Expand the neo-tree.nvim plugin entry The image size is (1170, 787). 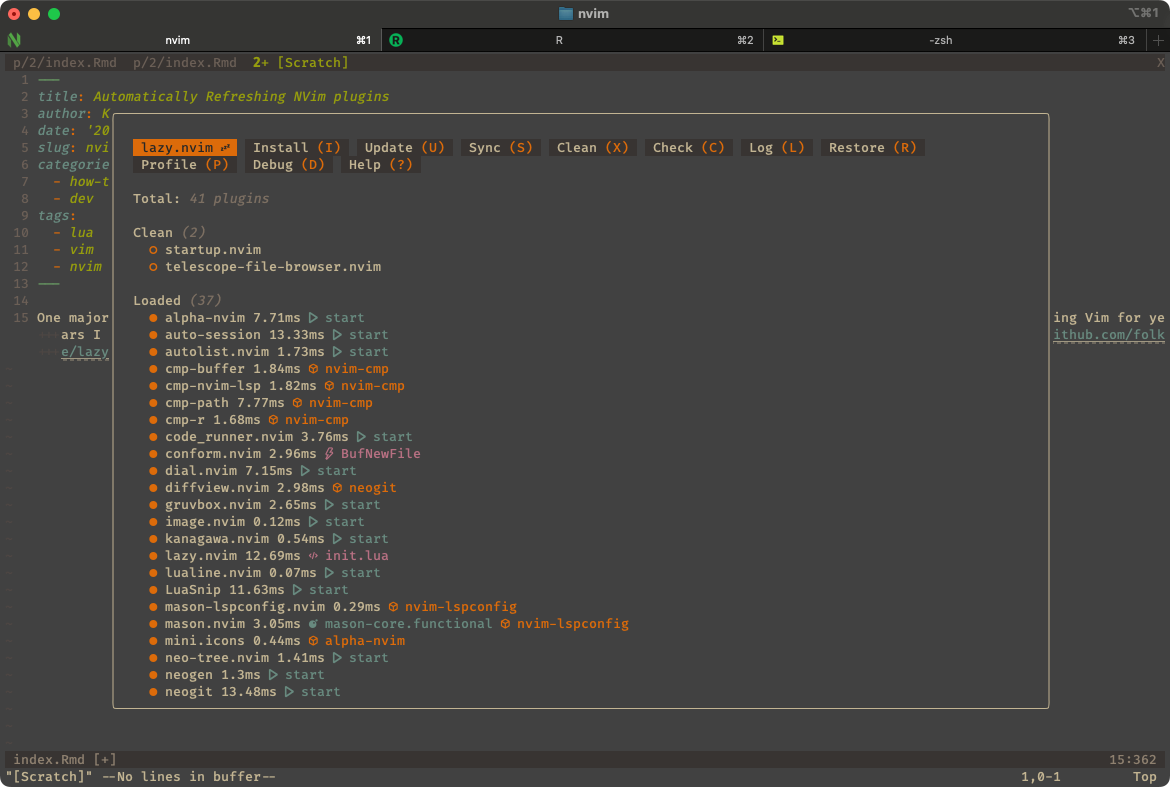[269, 658]
